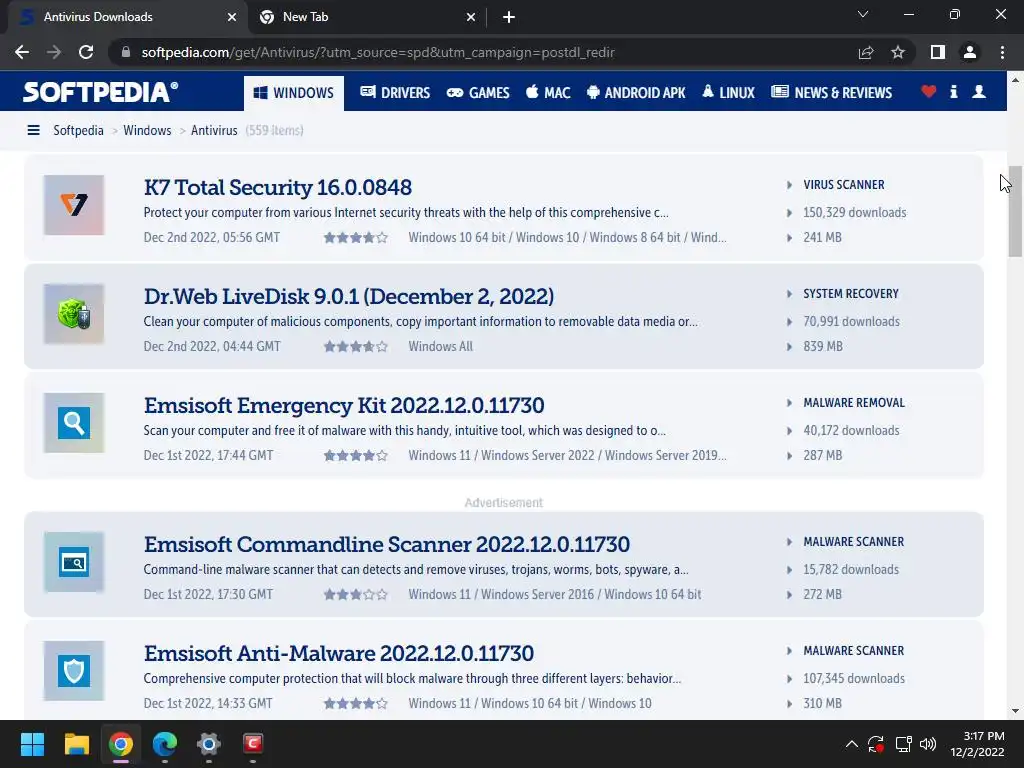Screen dimensions: 1024x768
Task: Close the Antivirus Downloads tab
Action: (231, 17)
